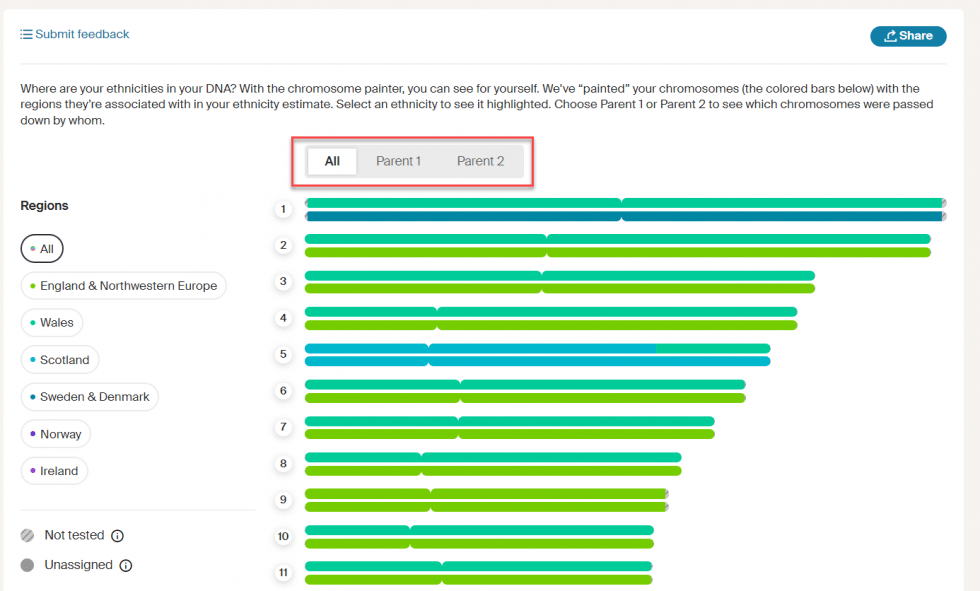Screen dimensions: 980x591
Task: Click the chromosome 1 number badge
Action: tap(283, 209)
